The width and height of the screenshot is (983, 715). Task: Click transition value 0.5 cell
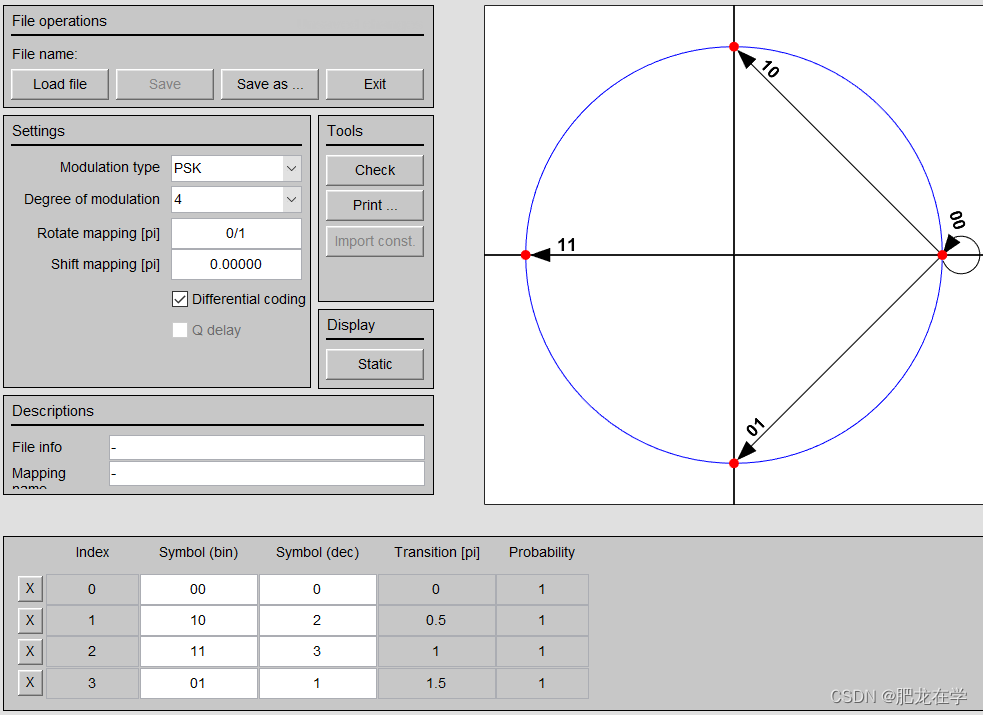(x=437, y=620)
